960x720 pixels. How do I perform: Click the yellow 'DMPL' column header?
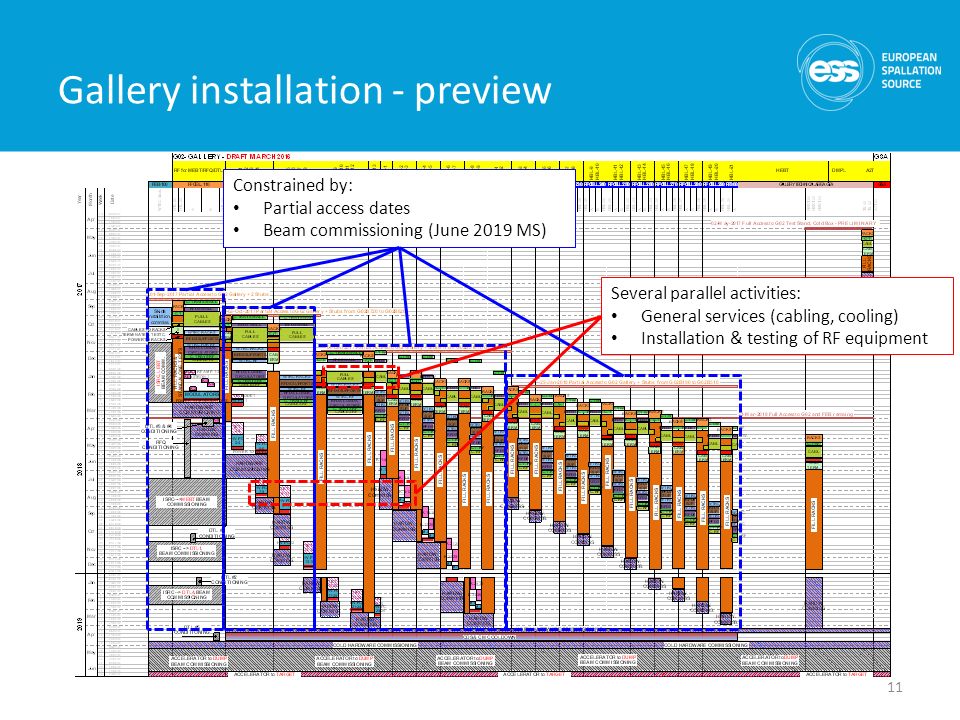838,170
